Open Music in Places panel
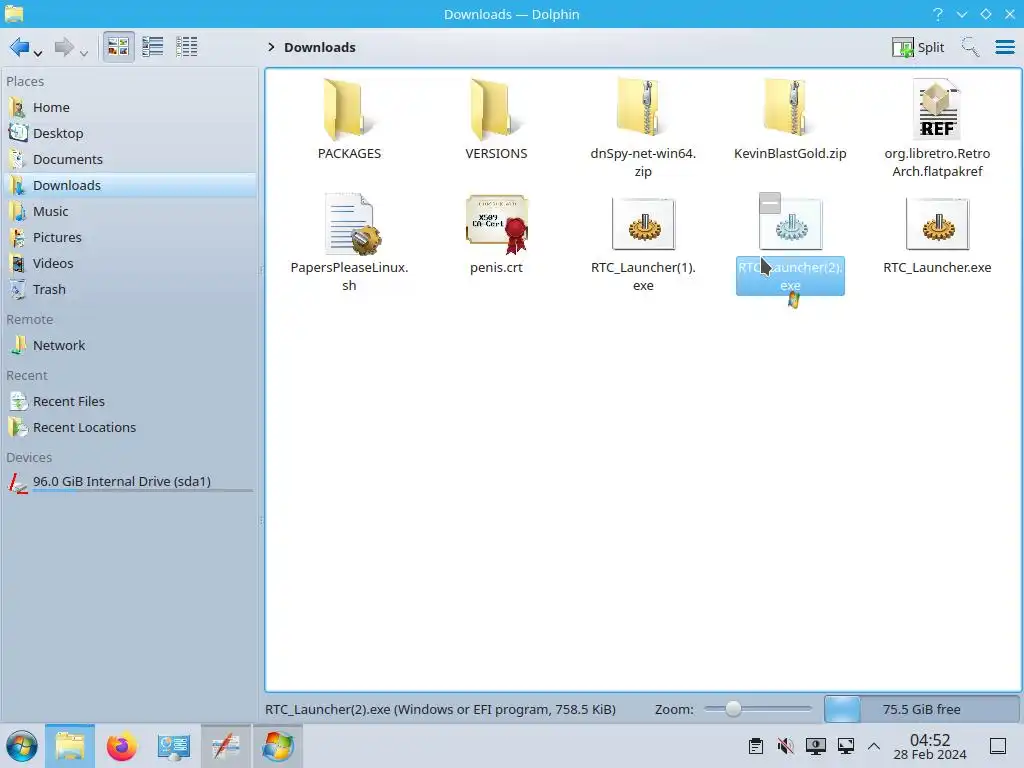Screen dimensions: 1024x768 click(130, 212)
